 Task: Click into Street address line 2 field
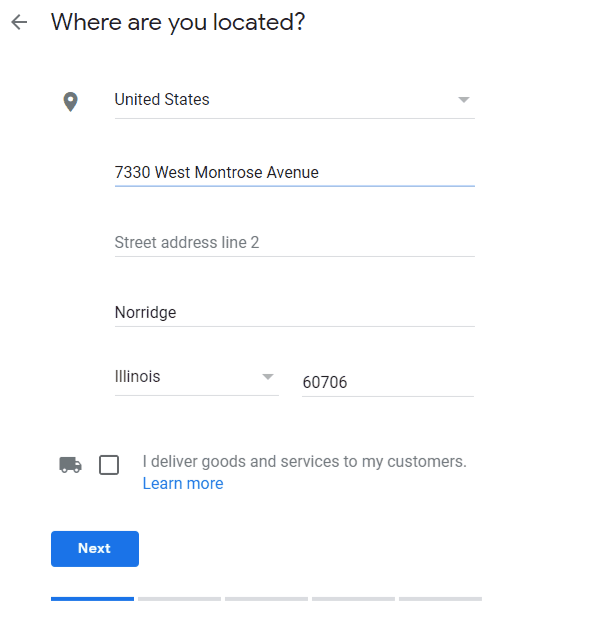[x=295, y=242]
